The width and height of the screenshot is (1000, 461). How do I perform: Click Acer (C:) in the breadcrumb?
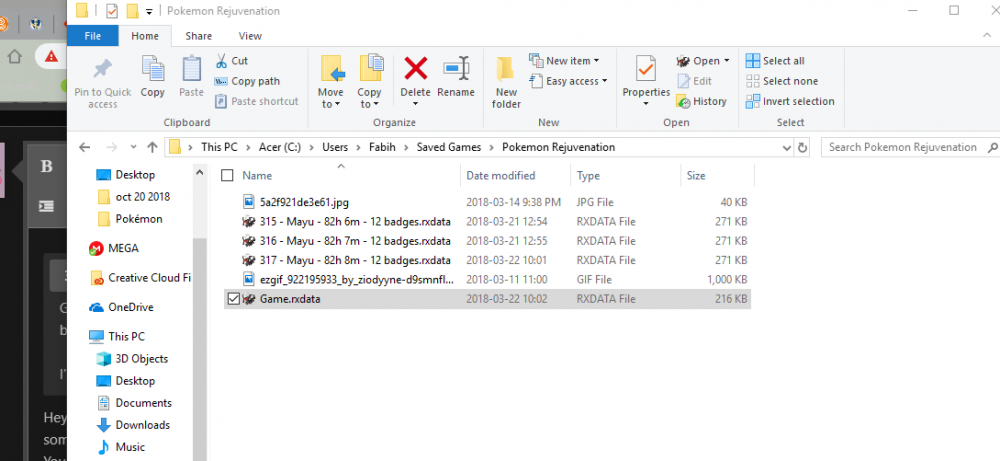pos(279,147)
